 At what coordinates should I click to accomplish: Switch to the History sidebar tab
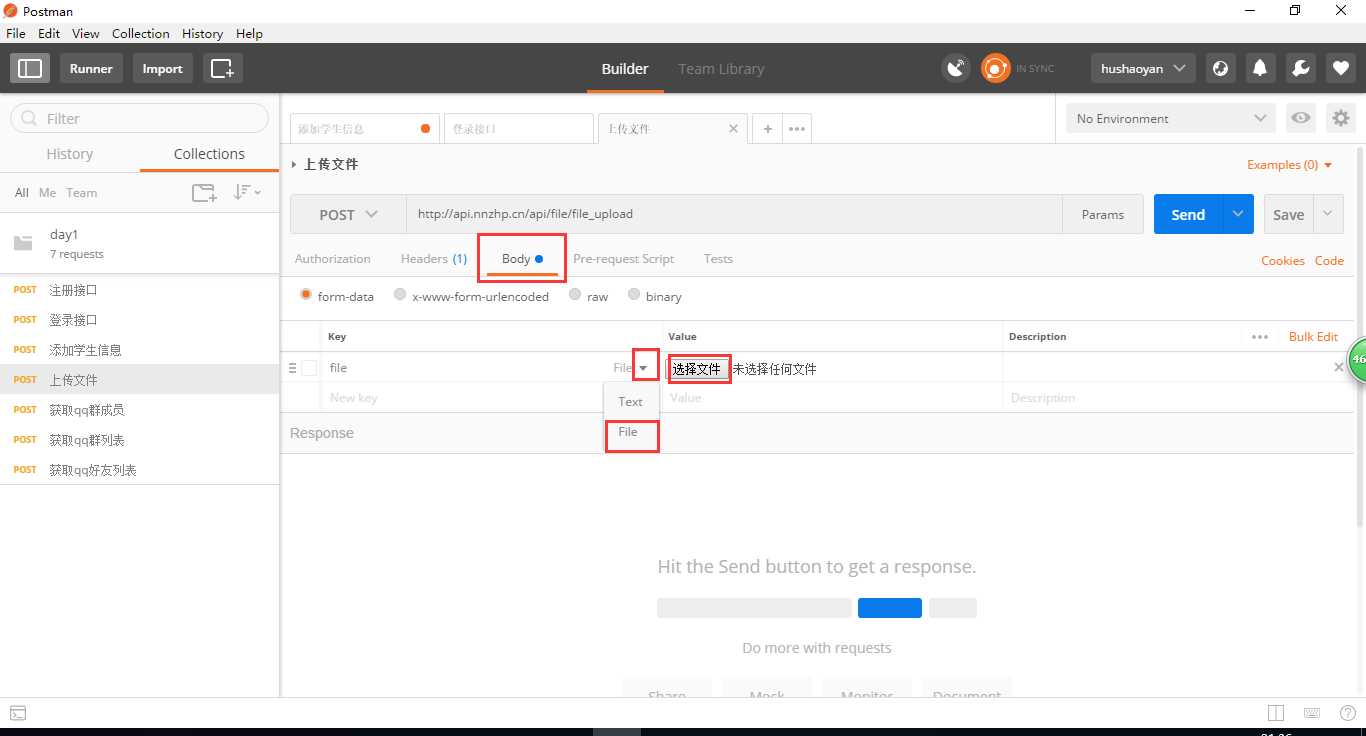tap(70, 154)
